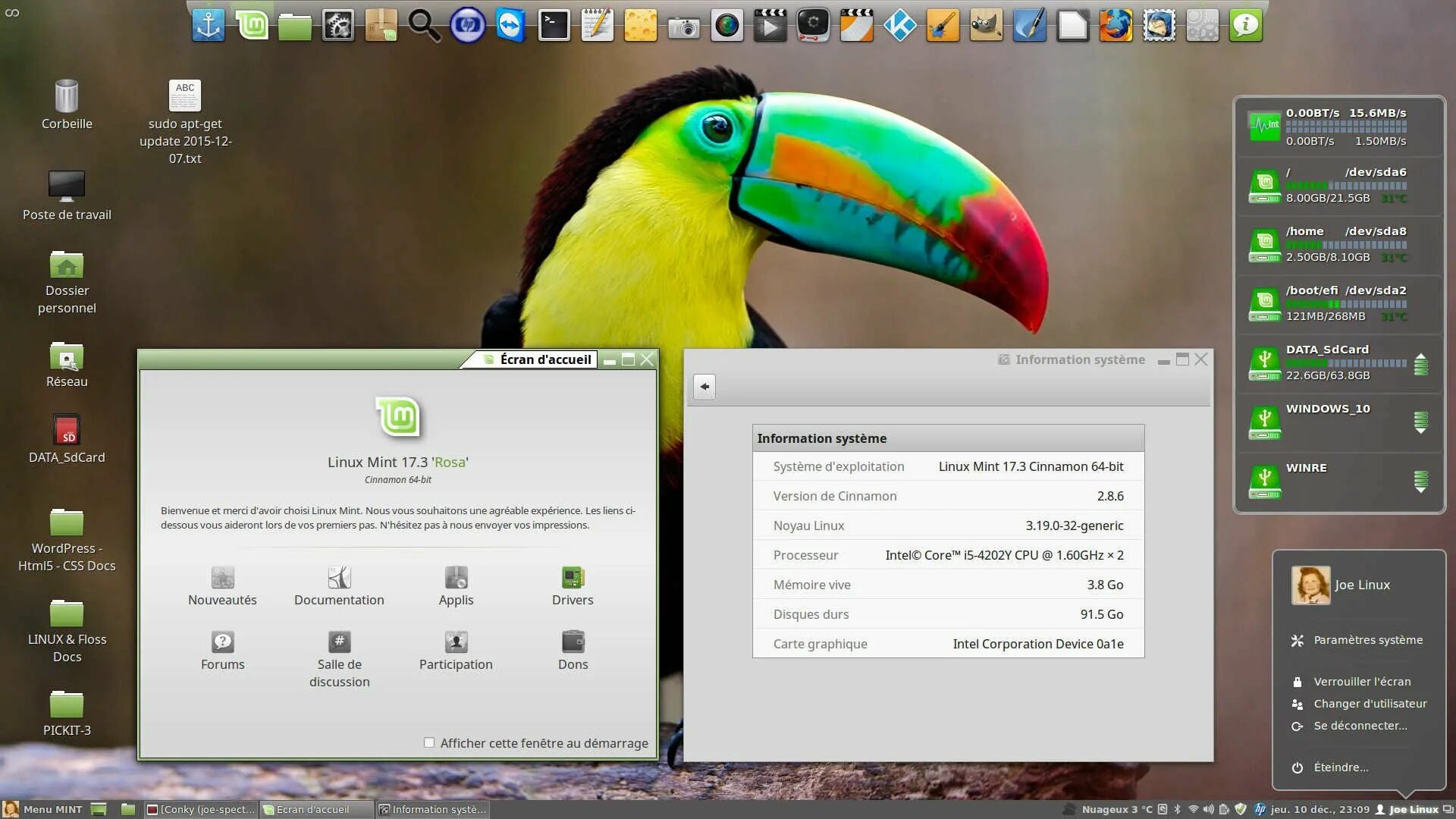Open the Corbeille trash icon on desktop
Screen dimensions: 1456x819
point(67,97)
